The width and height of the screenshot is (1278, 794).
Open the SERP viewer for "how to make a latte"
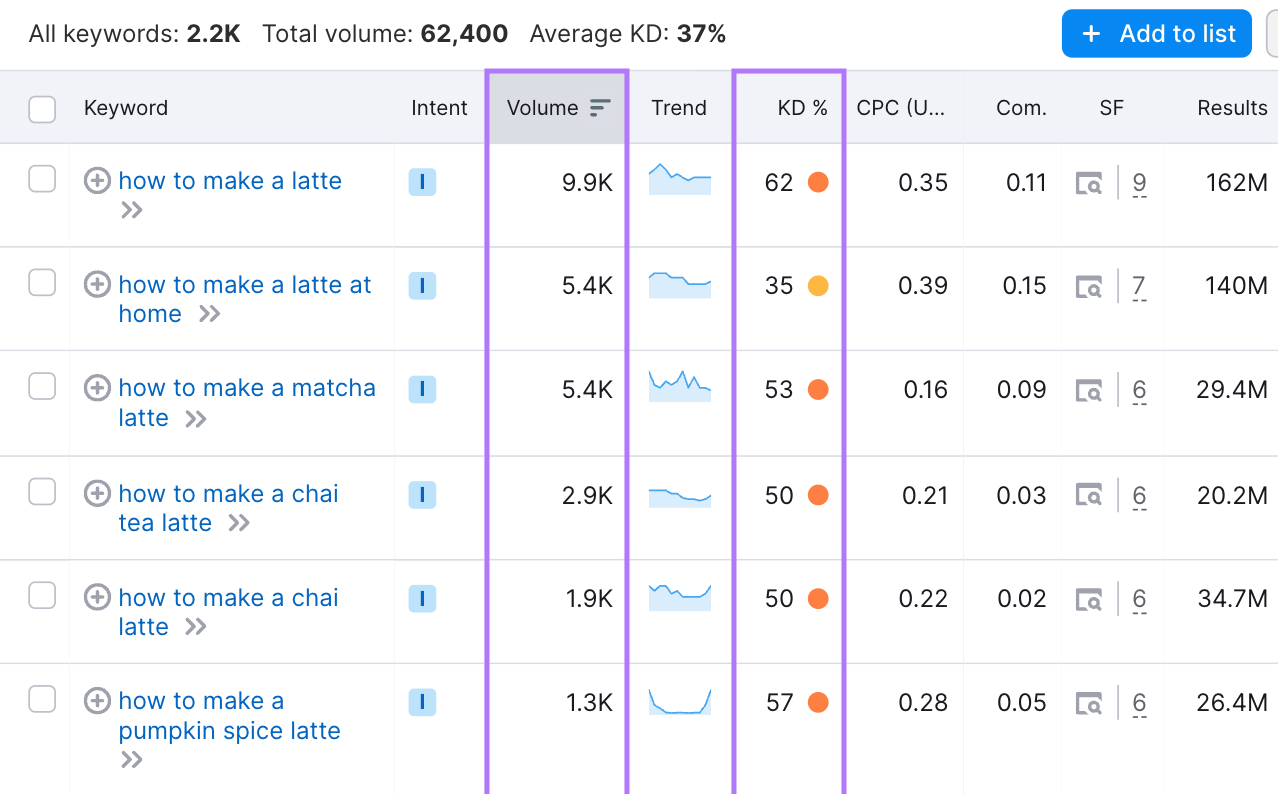click(x=1088, y=182)
